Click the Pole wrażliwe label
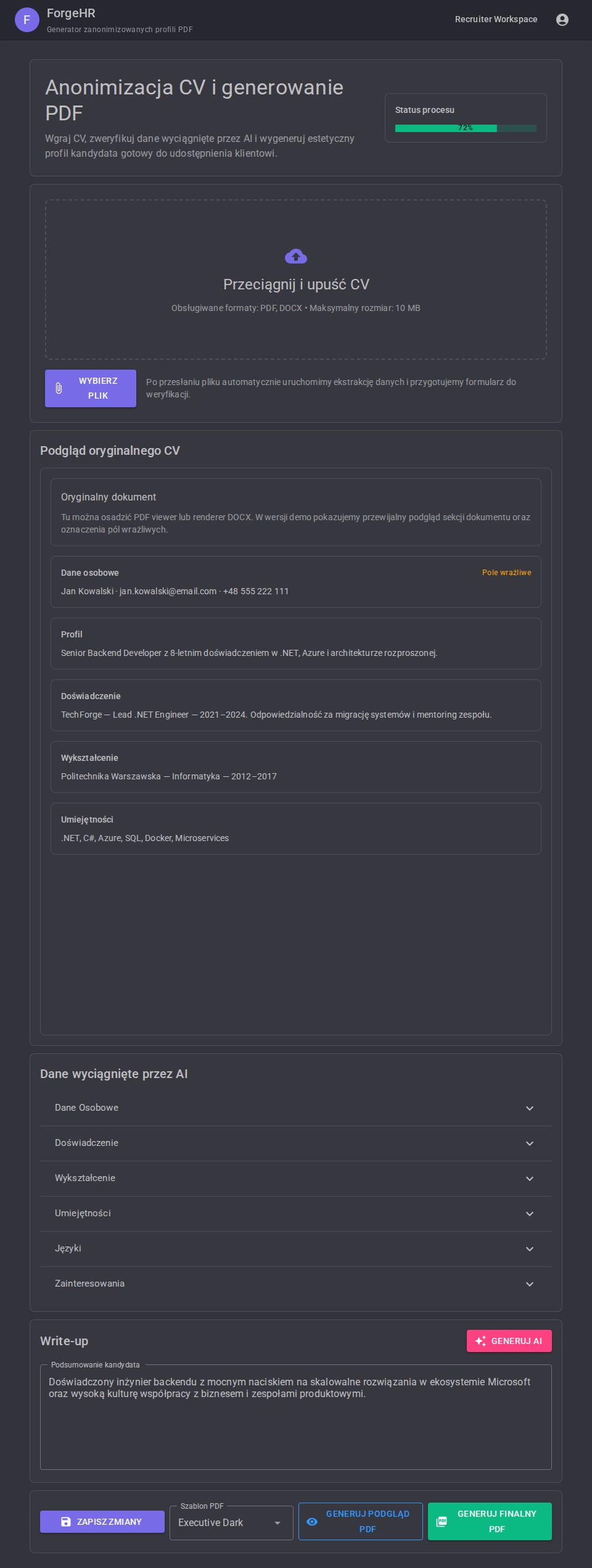 click(x=506, y=573)
